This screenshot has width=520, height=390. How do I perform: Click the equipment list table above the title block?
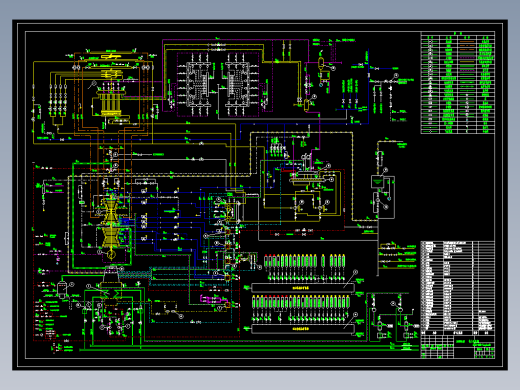coord(458,288)
